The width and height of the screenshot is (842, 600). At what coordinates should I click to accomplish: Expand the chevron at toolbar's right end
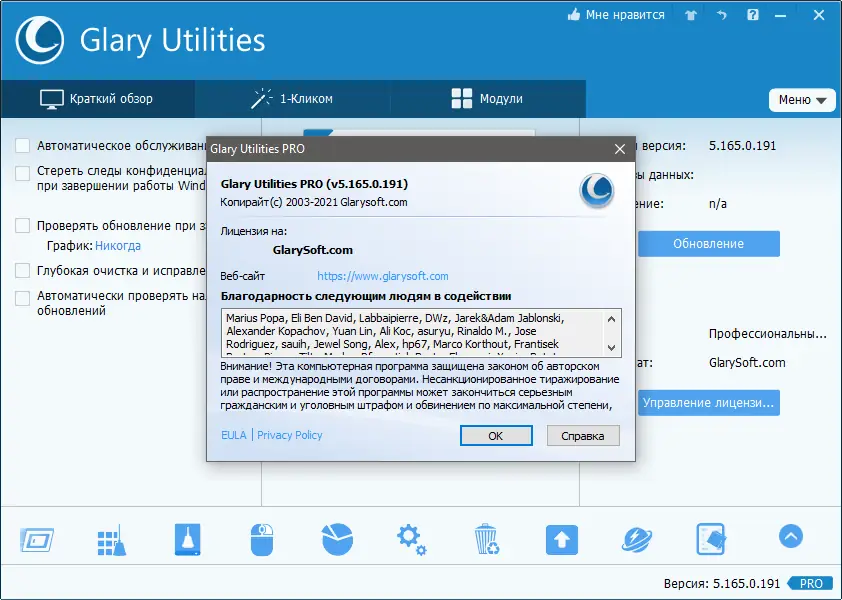pos(790,537)
